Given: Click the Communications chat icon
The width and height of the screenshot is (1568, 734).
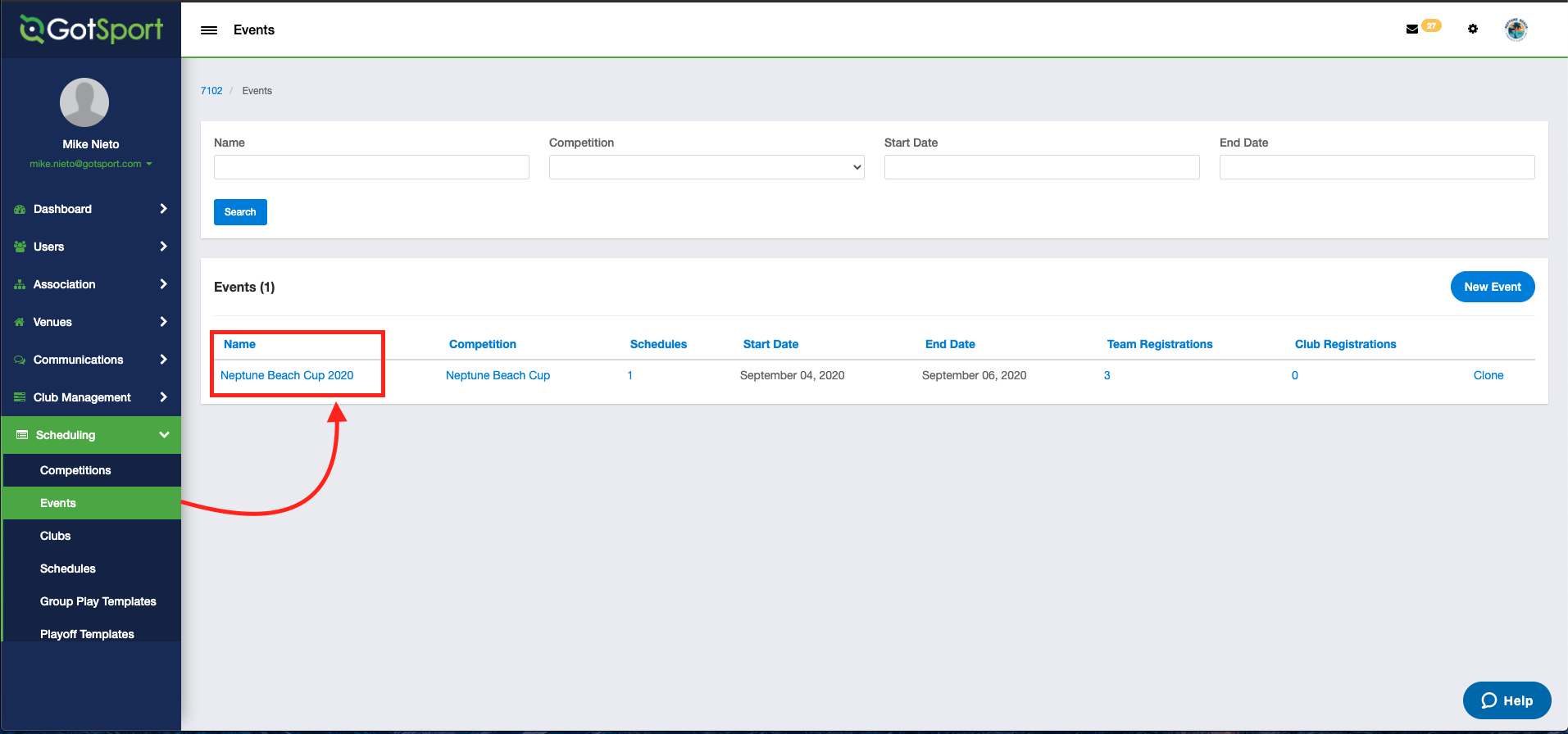Looking at the screenshot, I should (x=20, y=360).
